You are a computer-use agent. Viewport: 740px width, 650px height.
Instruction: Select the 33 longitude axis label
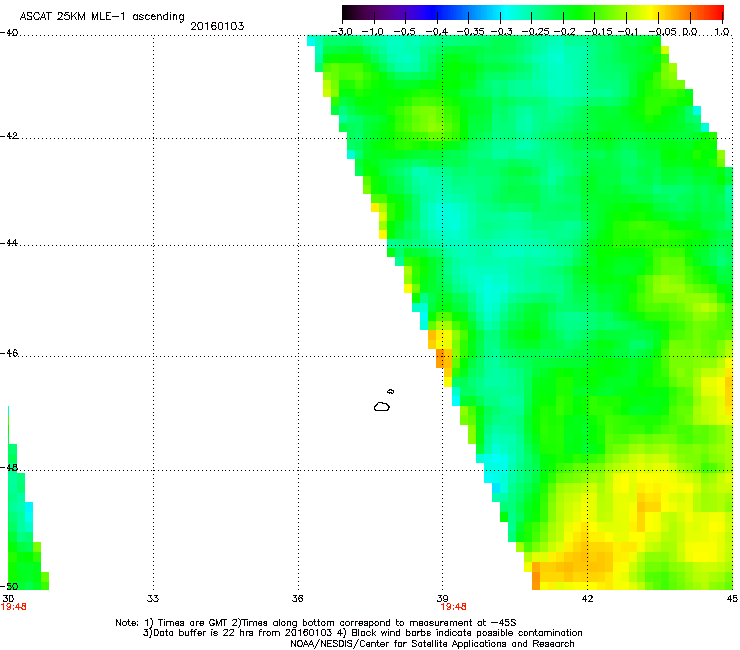[x=153, y=599]
